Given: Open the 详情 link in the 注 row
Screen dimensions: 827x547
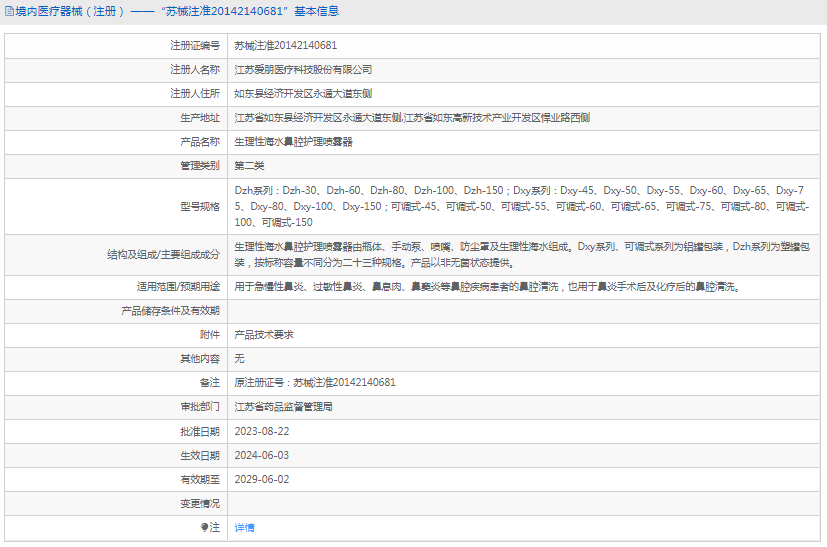Looking at the screenshot, I should [244, 527].
